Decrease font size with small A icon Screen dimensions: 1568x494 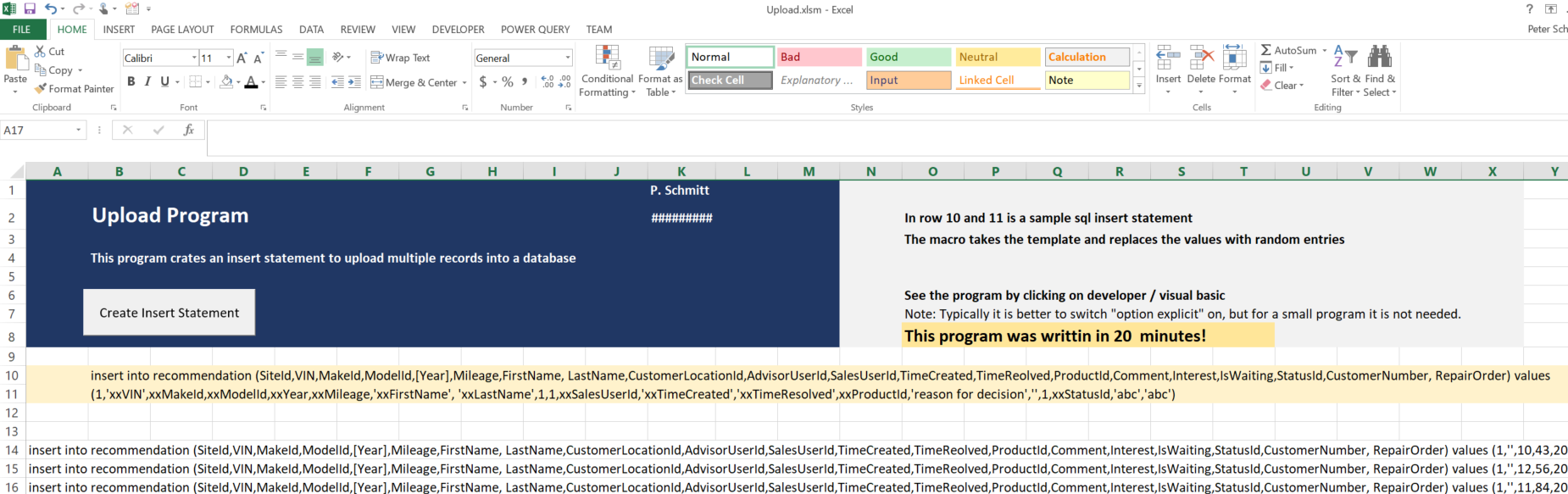tap(259, 58)
